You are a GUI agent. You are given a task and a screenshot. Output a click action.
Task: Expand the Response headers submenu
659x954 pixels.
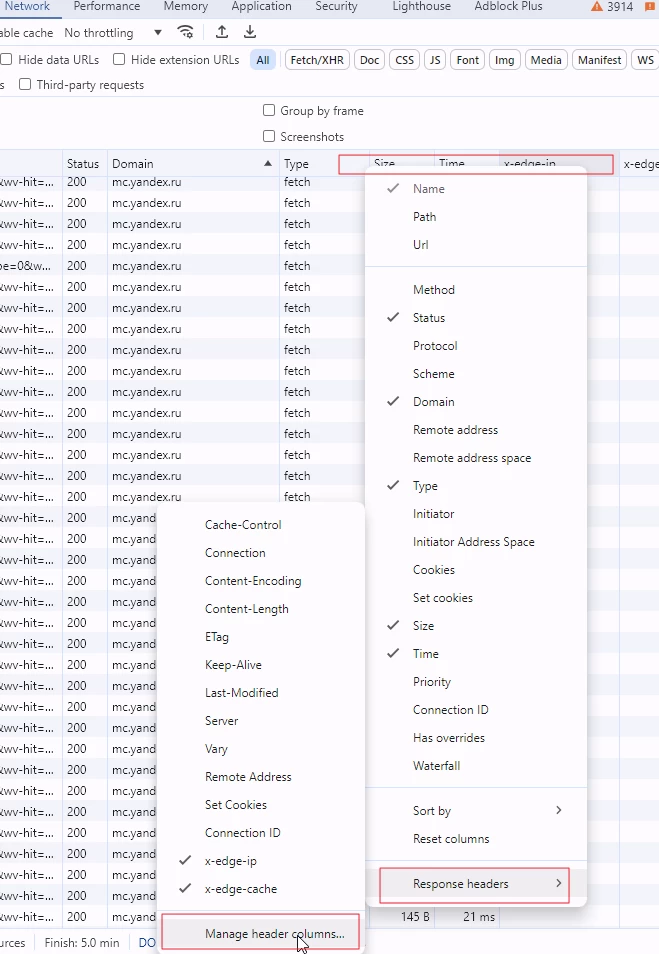(475, 884)
